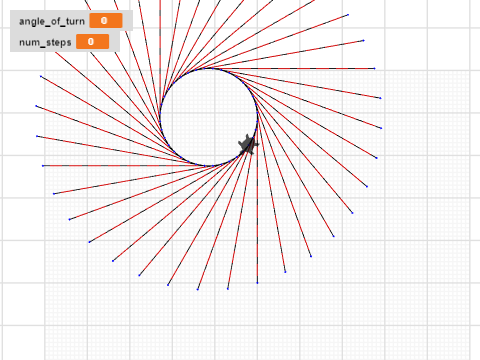Click the num_steps value 0
Image resolution: width=480 pixels, height=360 pixels.
tap(92, 42)
